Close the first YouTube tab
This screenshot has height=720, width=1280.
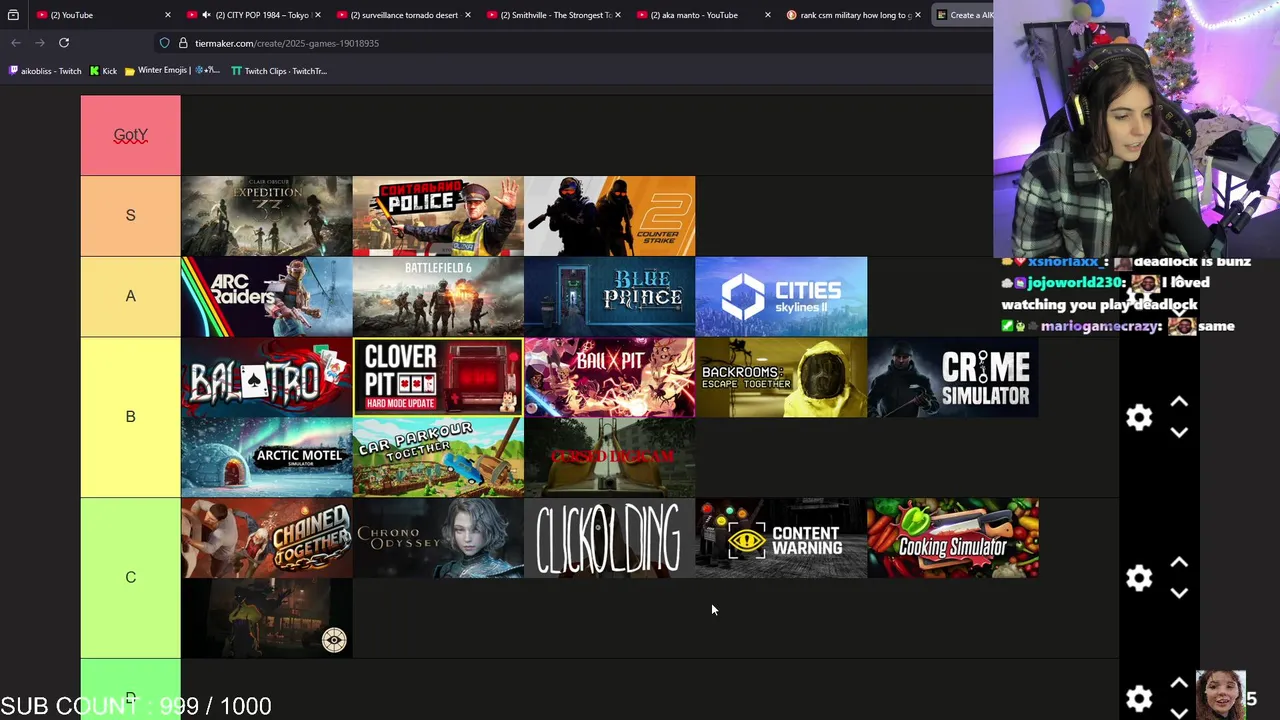[167, 15]
